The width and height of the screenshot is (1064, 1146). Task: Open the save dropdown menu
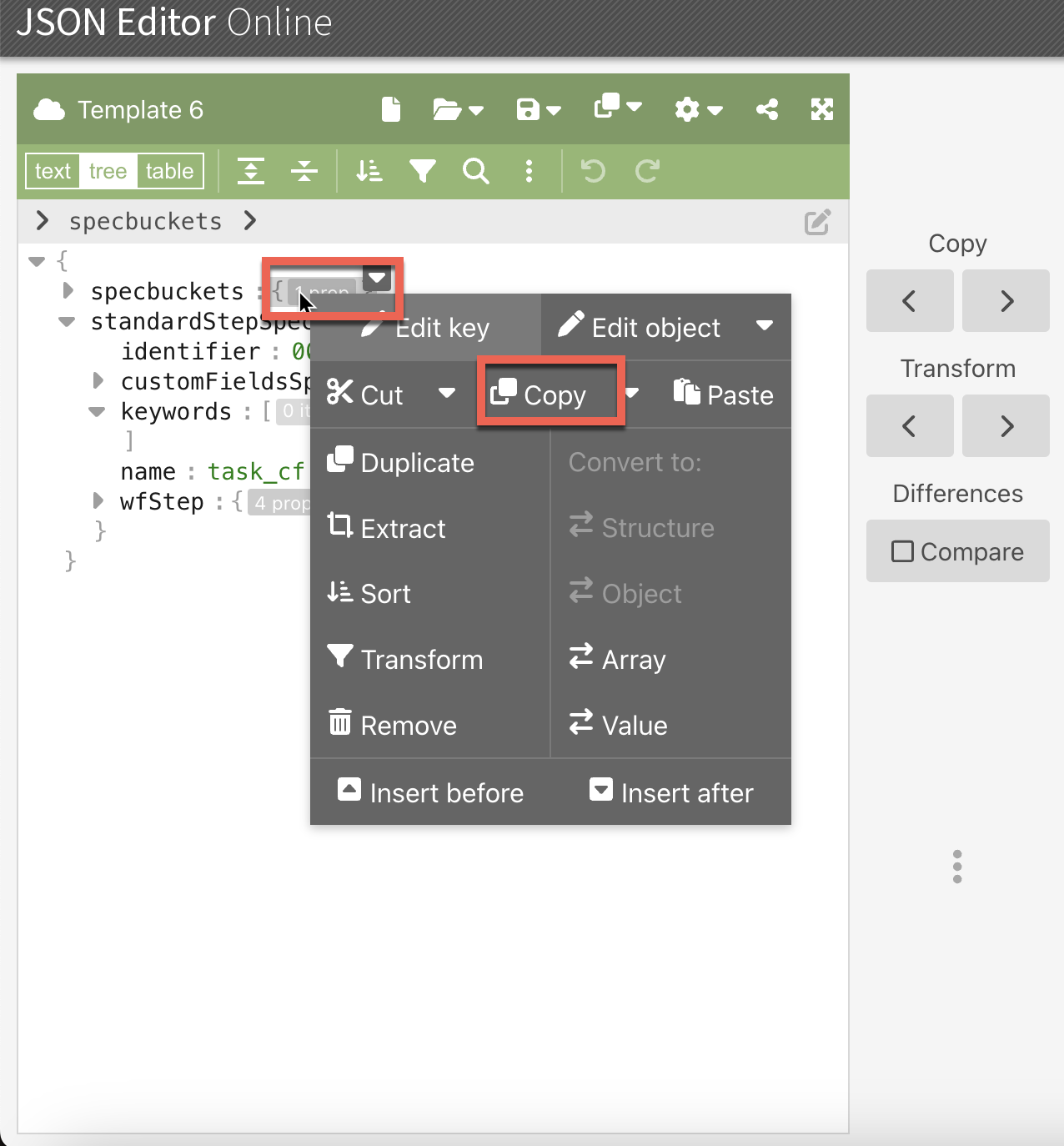pos(538,109)
